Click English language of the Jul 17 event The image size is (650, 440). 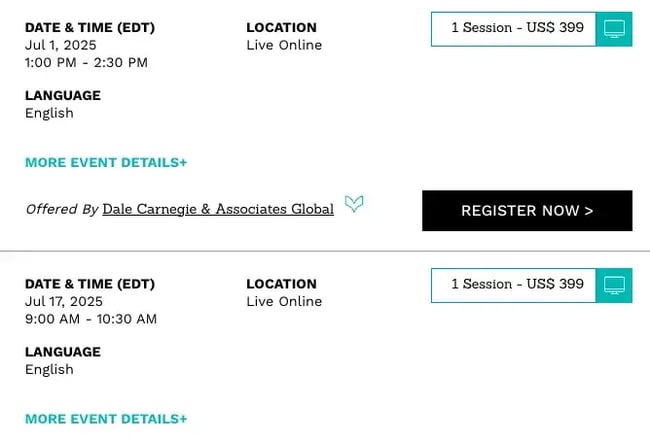coord(49,369)
